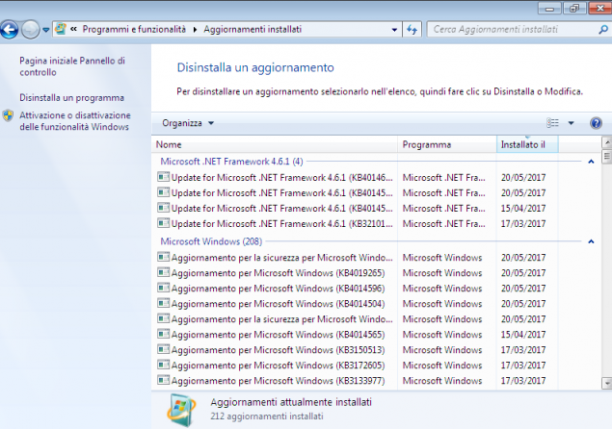Open Pagina iniziale Pannello di controllo
Viewport: 612px width, 429px height.
72,66
